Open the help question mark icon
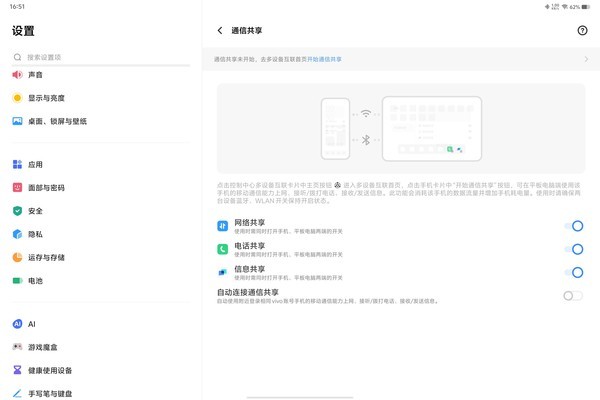Image resolution: width=600 pixels, height=400 pixels. tap(582, 31)
